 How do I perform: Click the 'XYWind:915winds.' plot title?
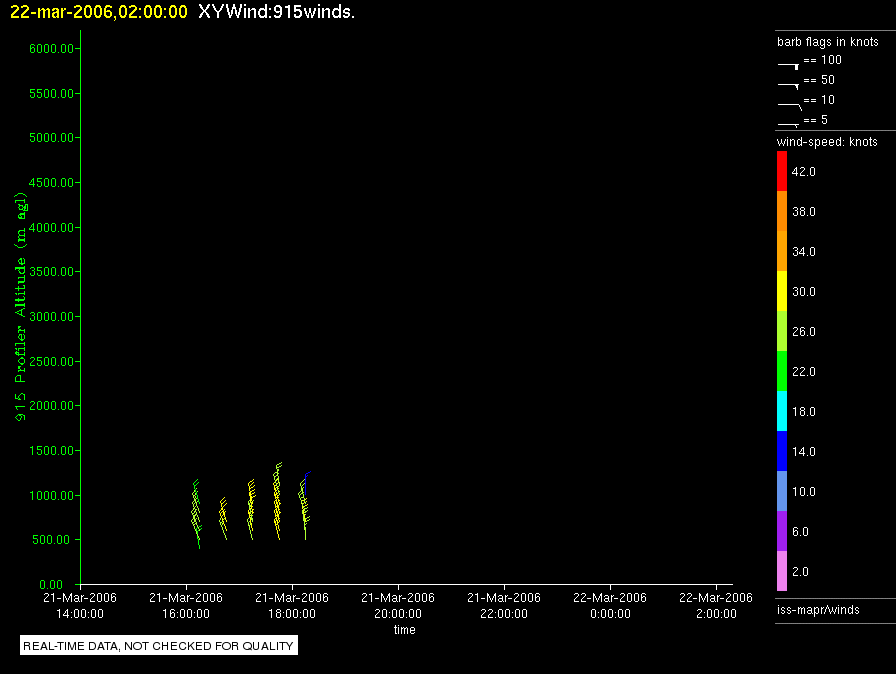[277, 12]
